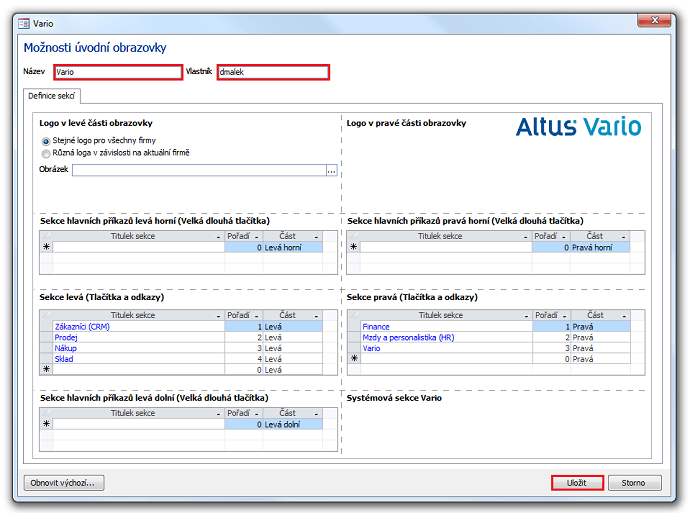Viewport: 690px width, 513px height.
Task: Open Titulek sekce dropdown in Pravá horní table
Action: (525, 237)
